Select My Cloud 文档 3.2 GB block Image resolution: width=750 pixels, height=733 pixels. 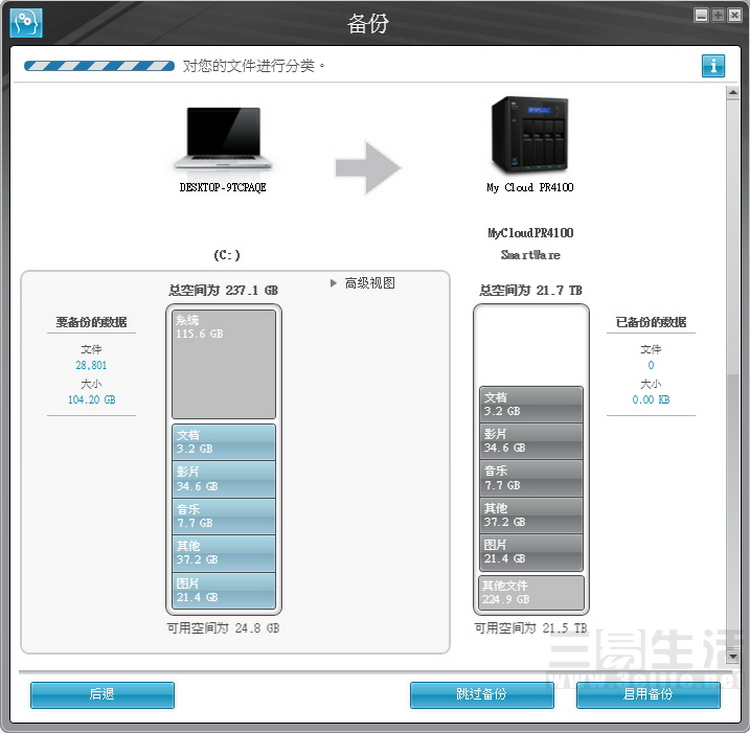(x=531, y=404)
